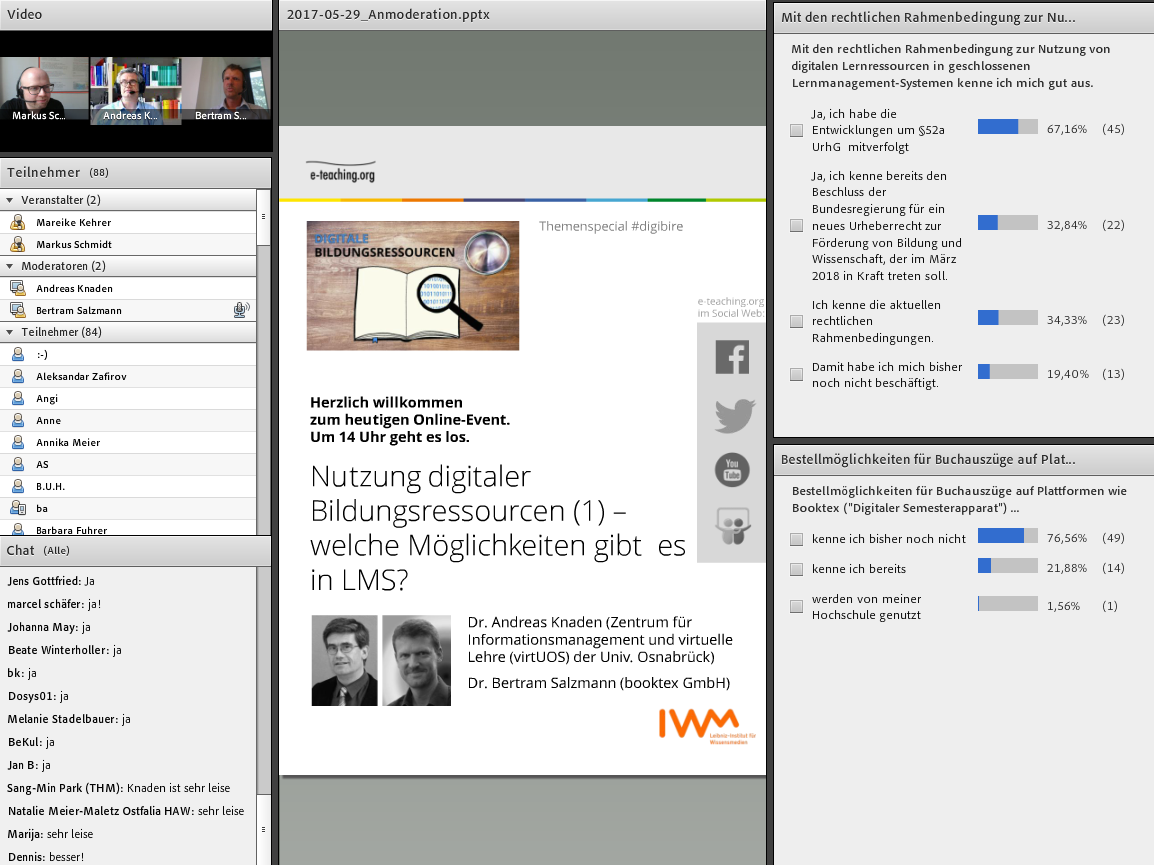The height and width of the screenshot is (865, 1154).
Task: Click the presenter icon next to Bertram Salzmann
Action: (x=18, y=310)
